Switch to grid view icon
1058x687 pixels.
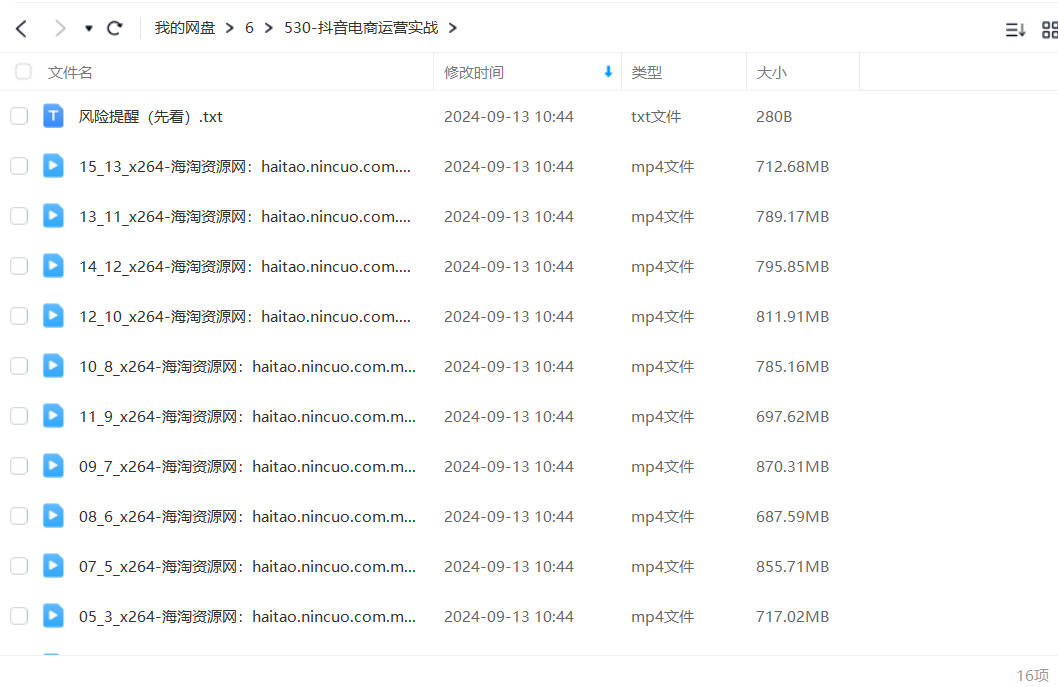pos(1050,29)
